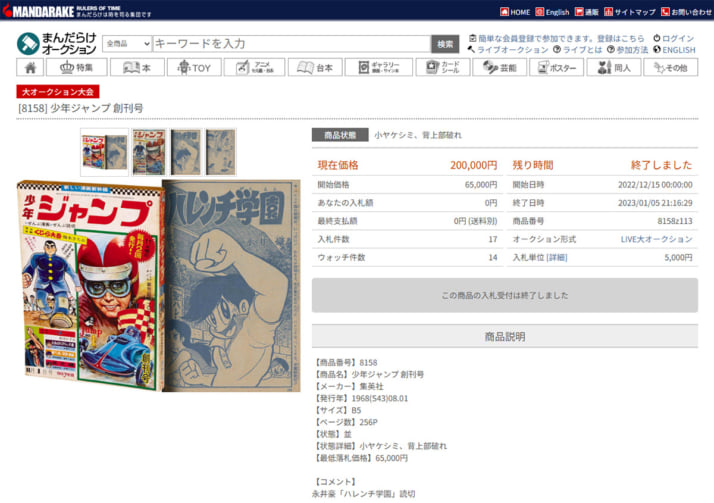Open the アニメ cel category tab
714x503 pixels.
click(x=254, y=67)
